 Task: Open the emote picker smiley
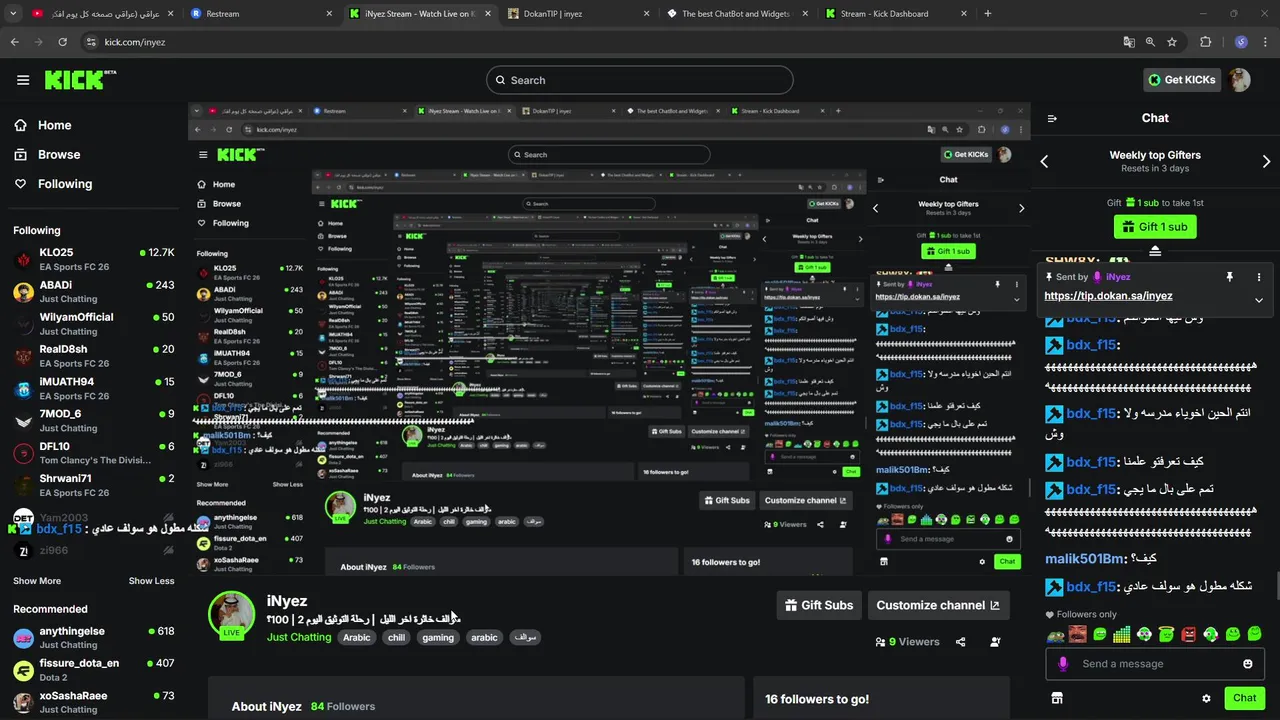click(x=1248, y=664)
